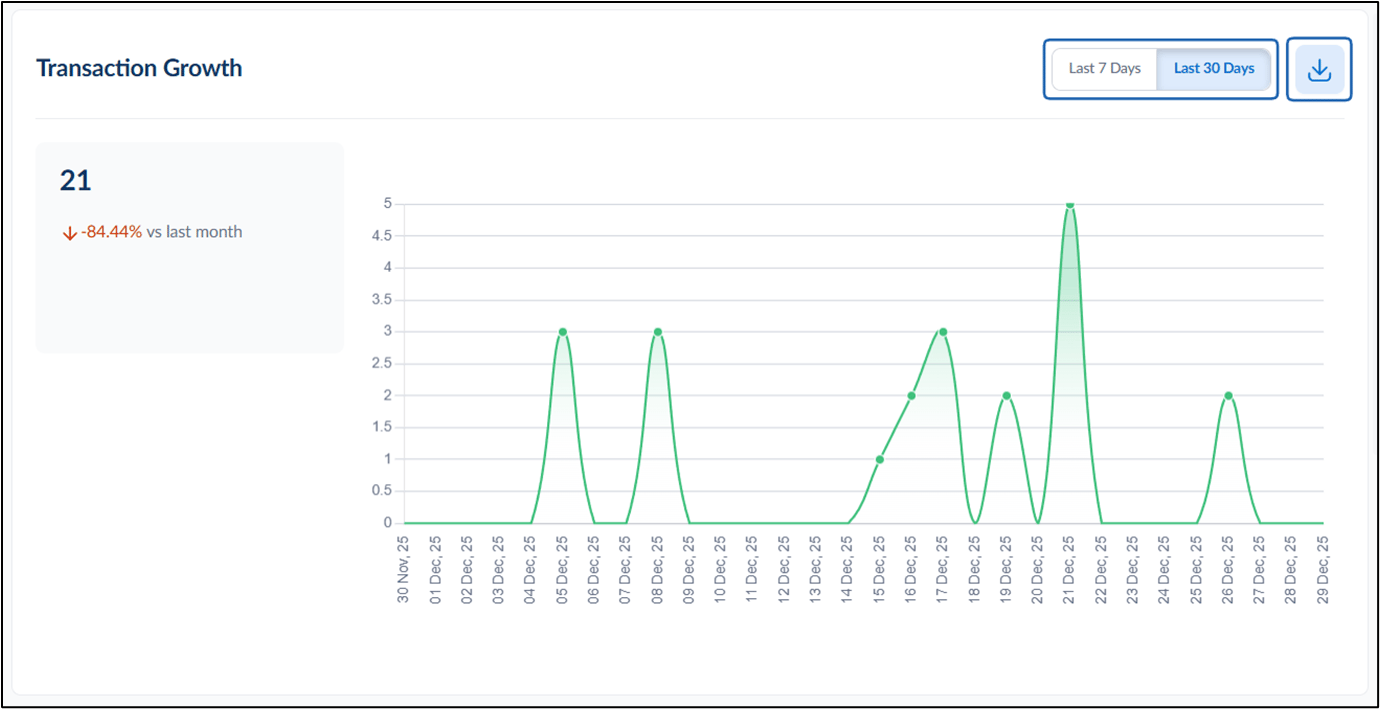Click the 0.5 y-axis label
This screenshot has height=709, width=1380.
point(381,491)
